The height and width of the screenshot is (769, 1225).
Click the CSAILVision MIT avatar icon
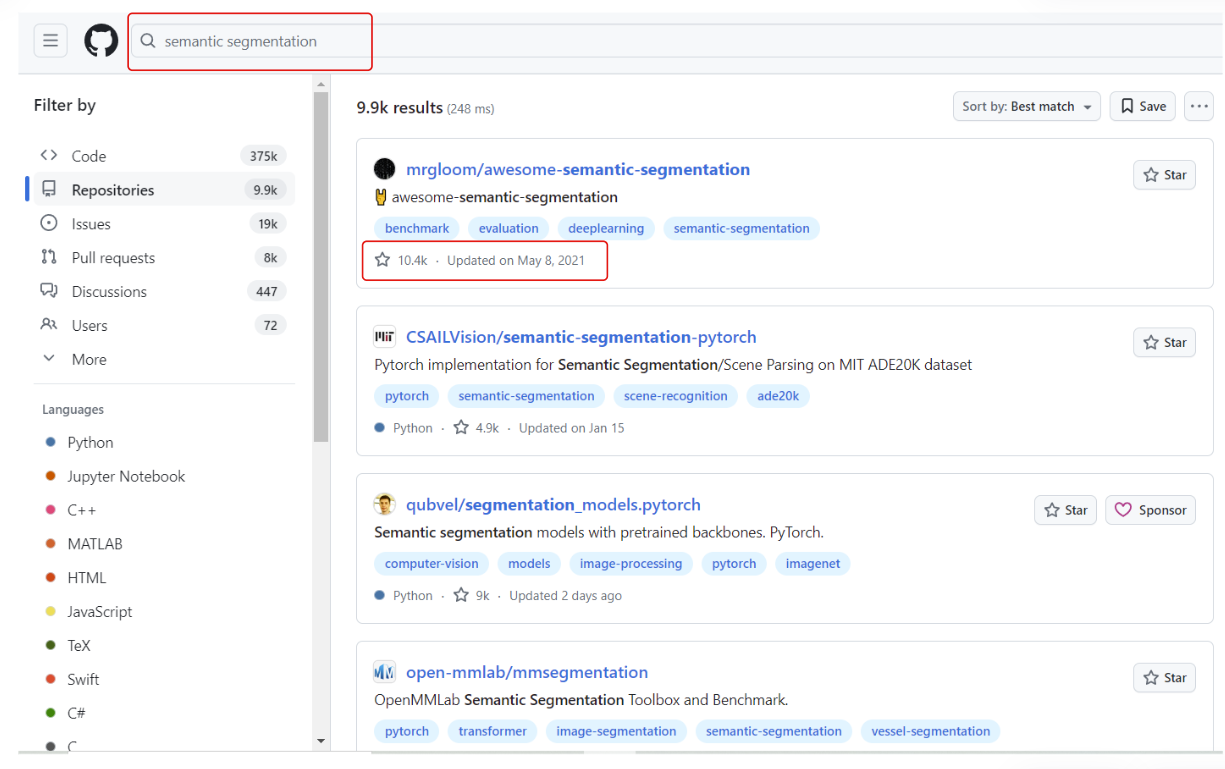(385, 337)
